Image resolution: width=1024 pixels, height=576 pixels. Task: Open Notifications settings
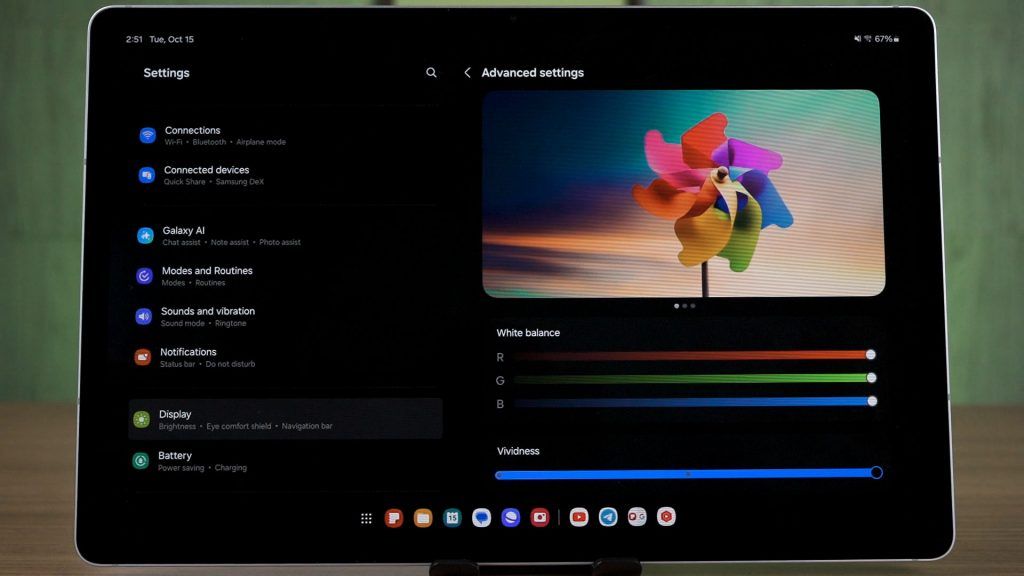(286, 357)
